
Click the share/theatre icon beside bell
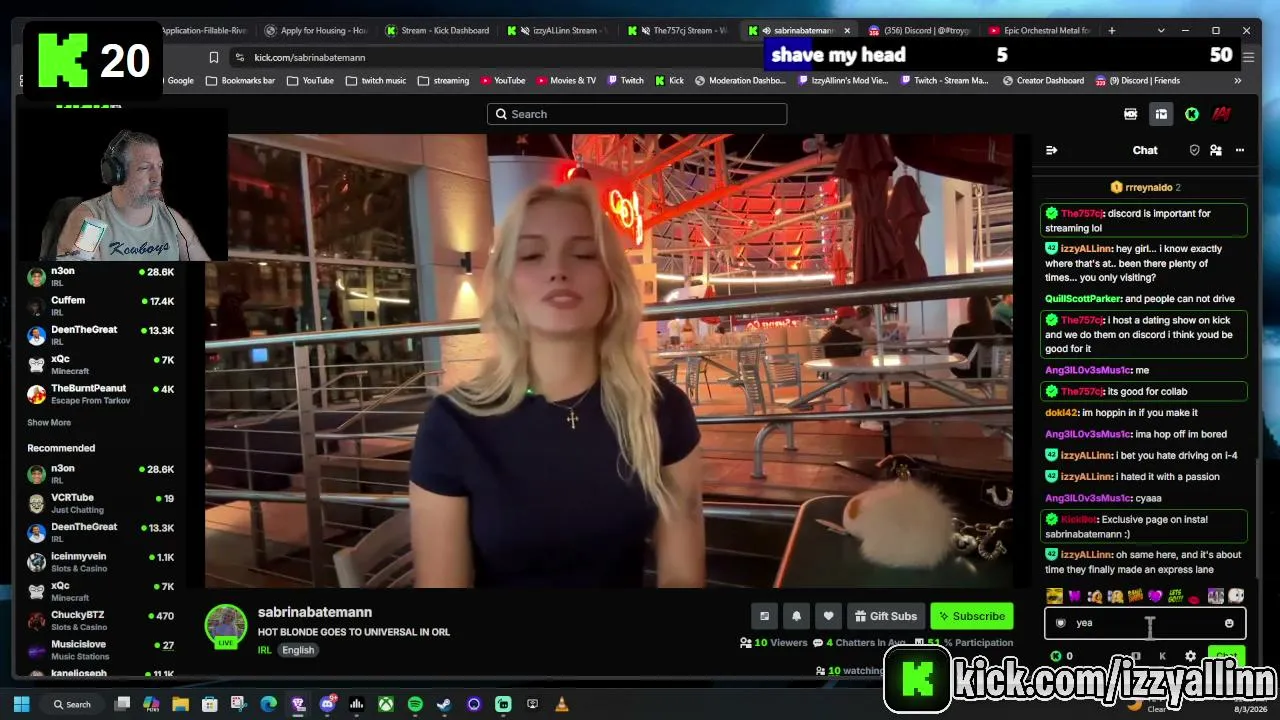pos(765,616)
